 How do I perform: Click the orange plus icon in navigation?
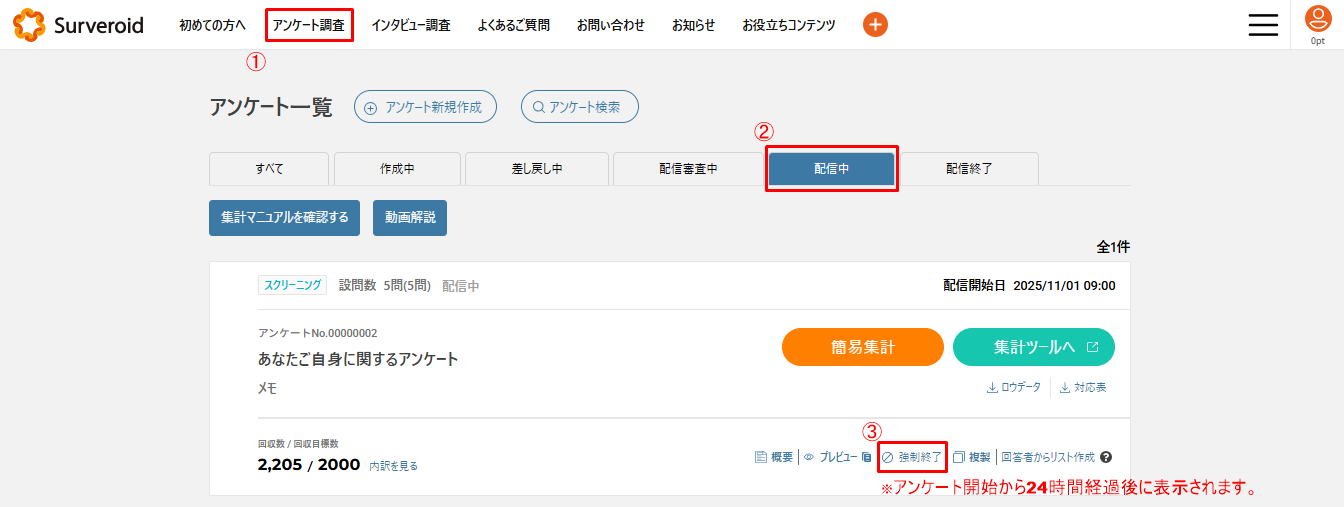875,25
